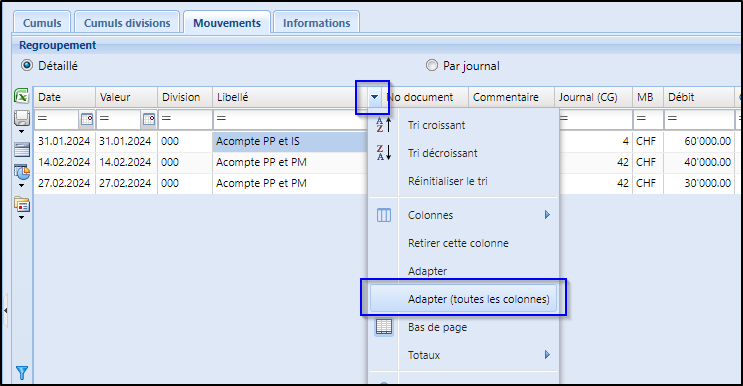
Task: Click the documents window icon in sidebar
Action: coord(22,205)
